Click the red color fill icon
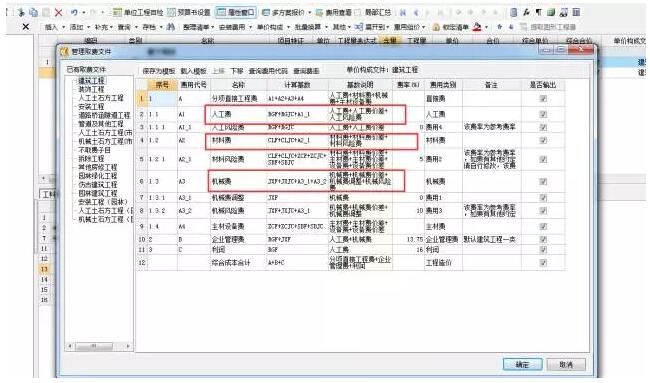650x383 pixels. (x=478, y=27)
